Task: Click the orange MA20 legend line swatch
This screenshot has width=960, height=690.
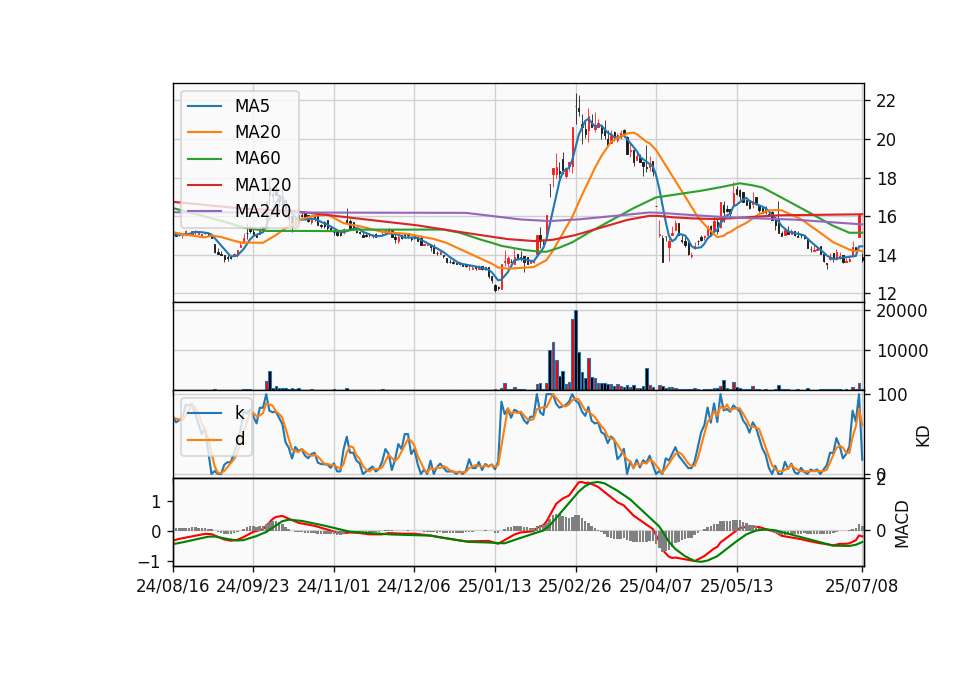Action: (x=204, y=132)
